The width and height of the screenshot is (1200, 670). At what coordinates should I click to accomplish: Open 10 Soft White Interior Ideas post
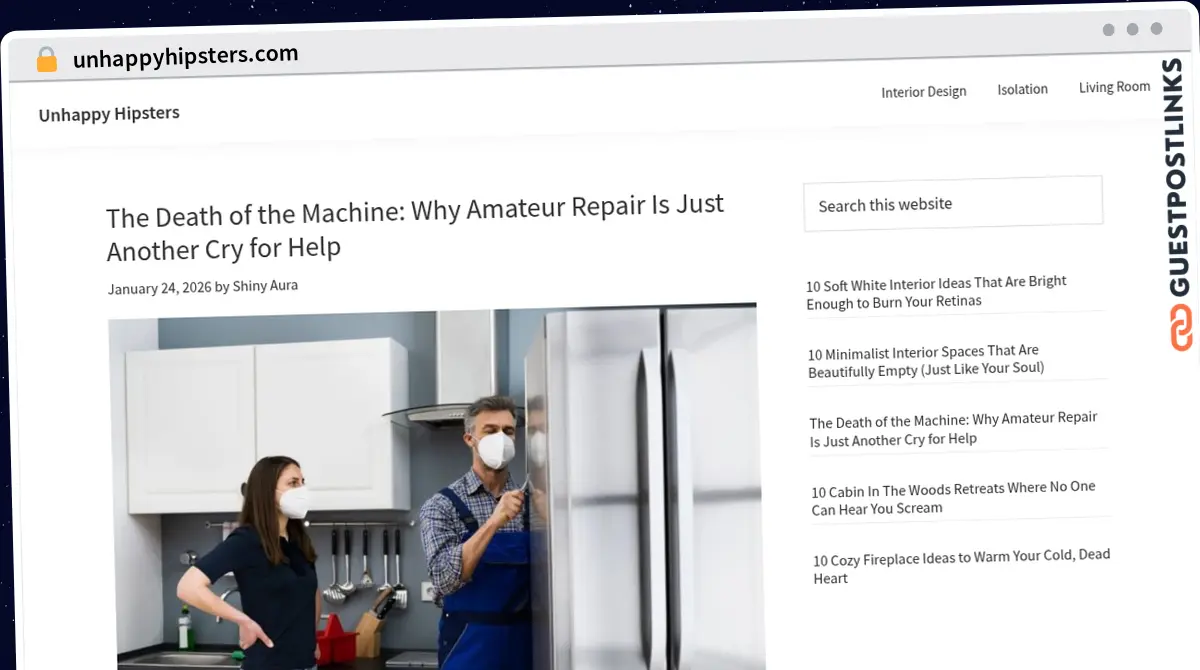tap(936, 292)
